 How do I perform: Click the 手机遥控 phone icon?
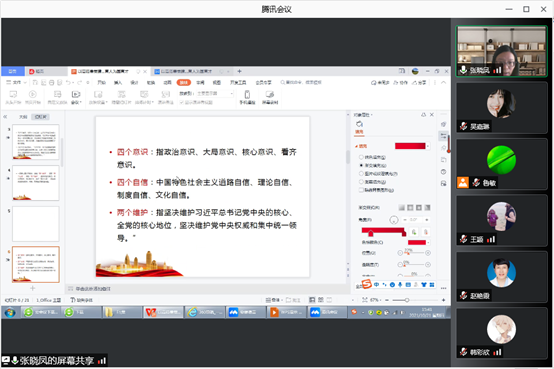point(247,94)
